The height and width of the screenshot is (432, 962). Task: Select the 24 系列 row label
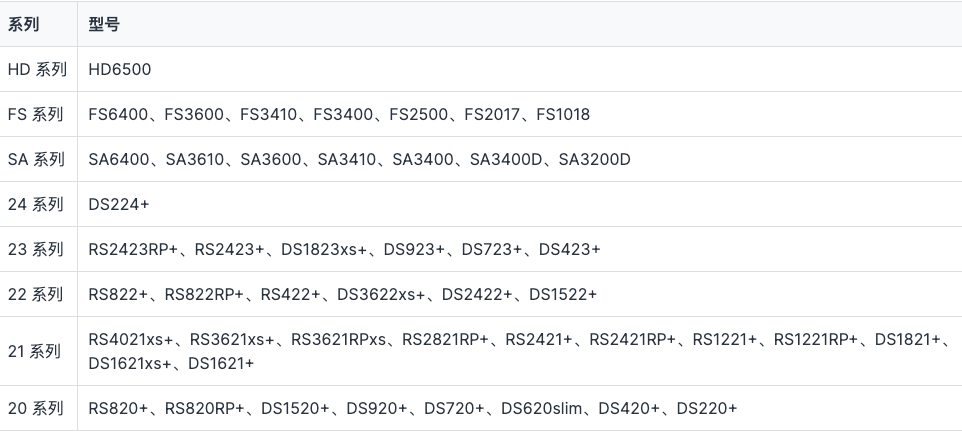tap(37, 204)
